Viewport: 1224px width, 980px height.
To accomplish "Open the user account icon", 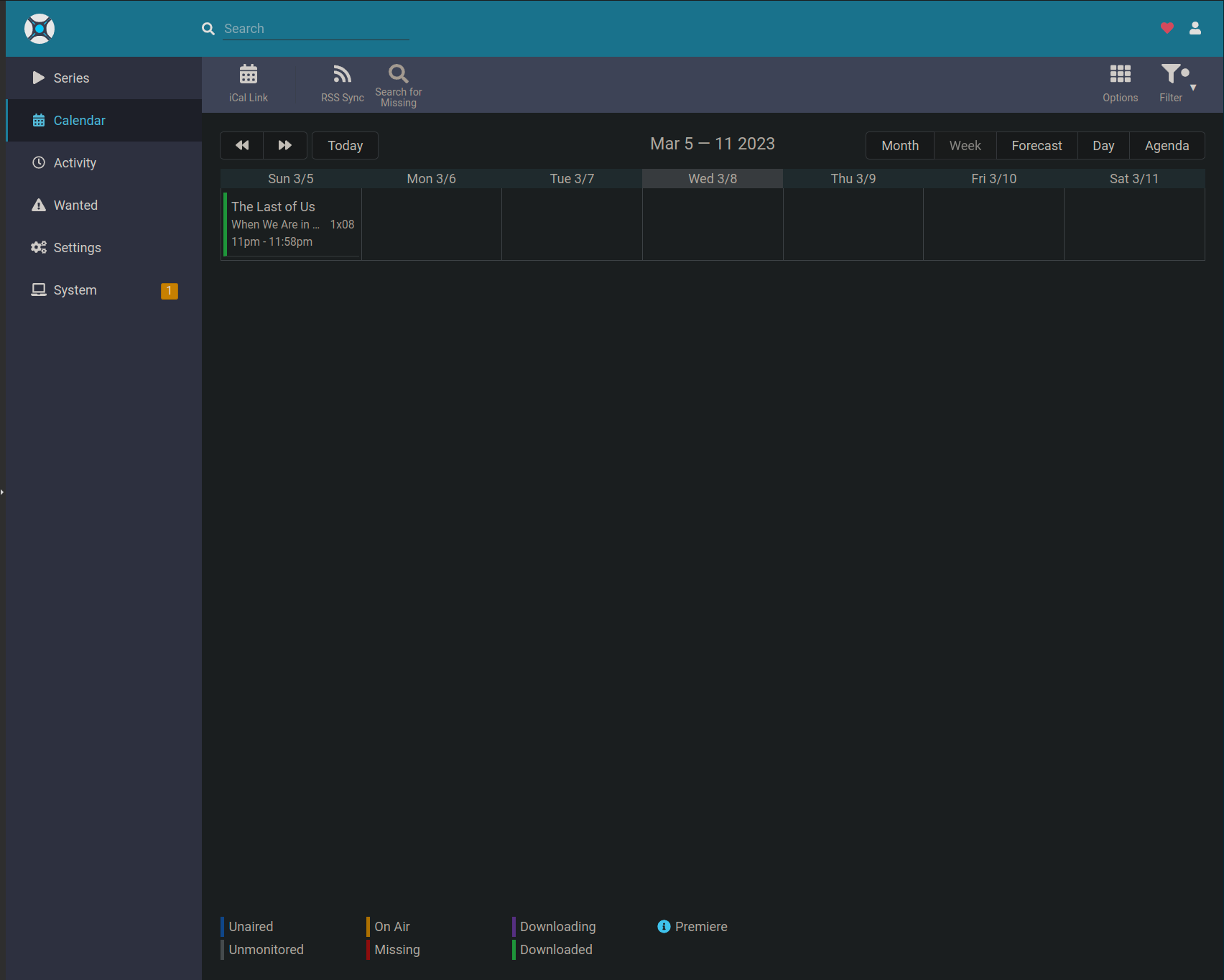I will click(x=1195, y=28).
